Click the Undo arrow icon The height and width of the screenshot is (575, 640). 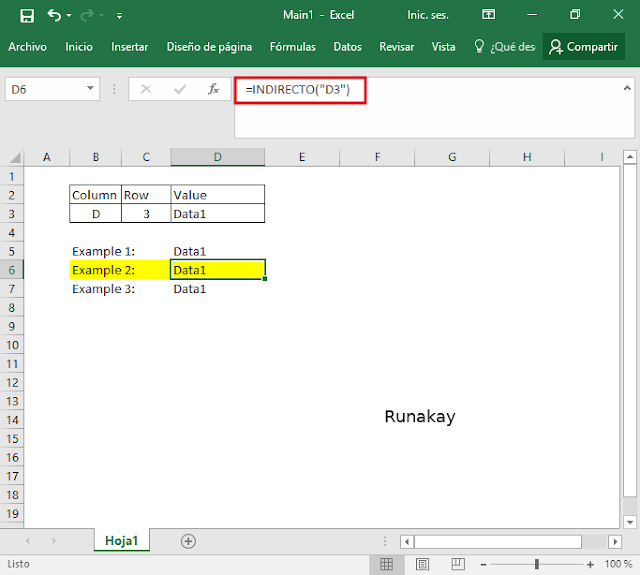(54, 16)
